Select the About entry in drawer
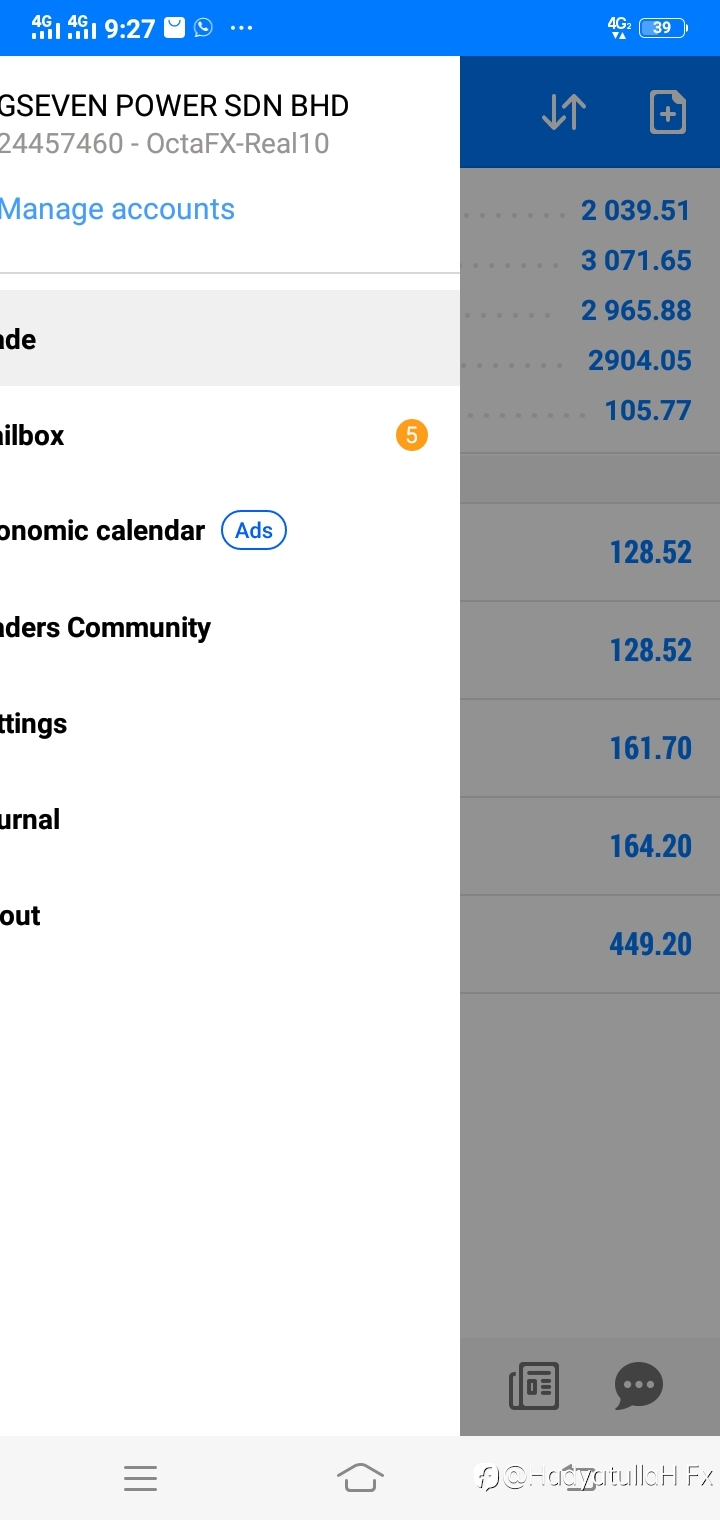Screen dimensions: 720x1520 click(x=230, y=915)
